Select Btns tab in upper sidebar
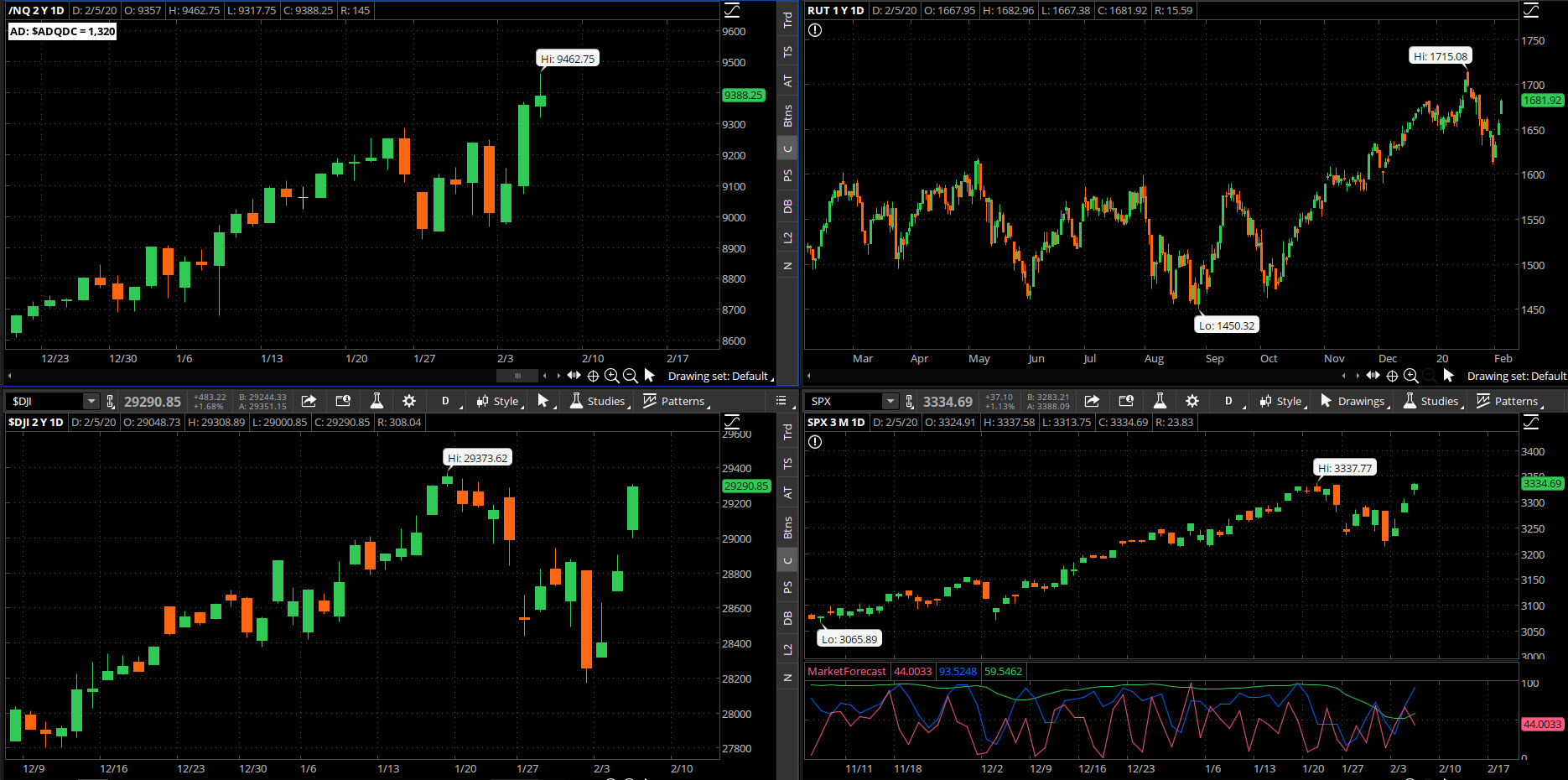 787,116
